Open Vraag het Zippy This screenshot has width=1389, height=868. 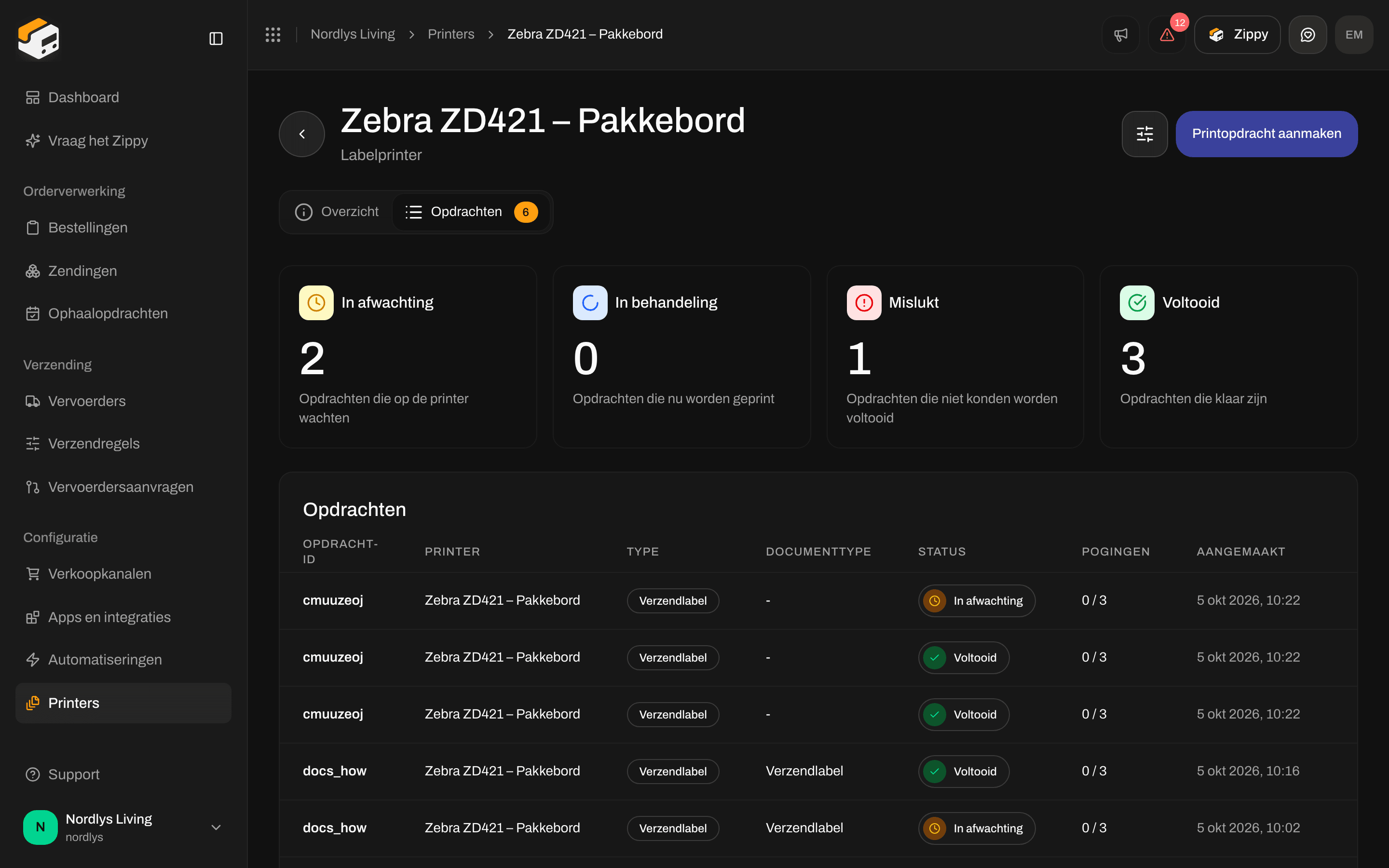(x=123, y=141)
